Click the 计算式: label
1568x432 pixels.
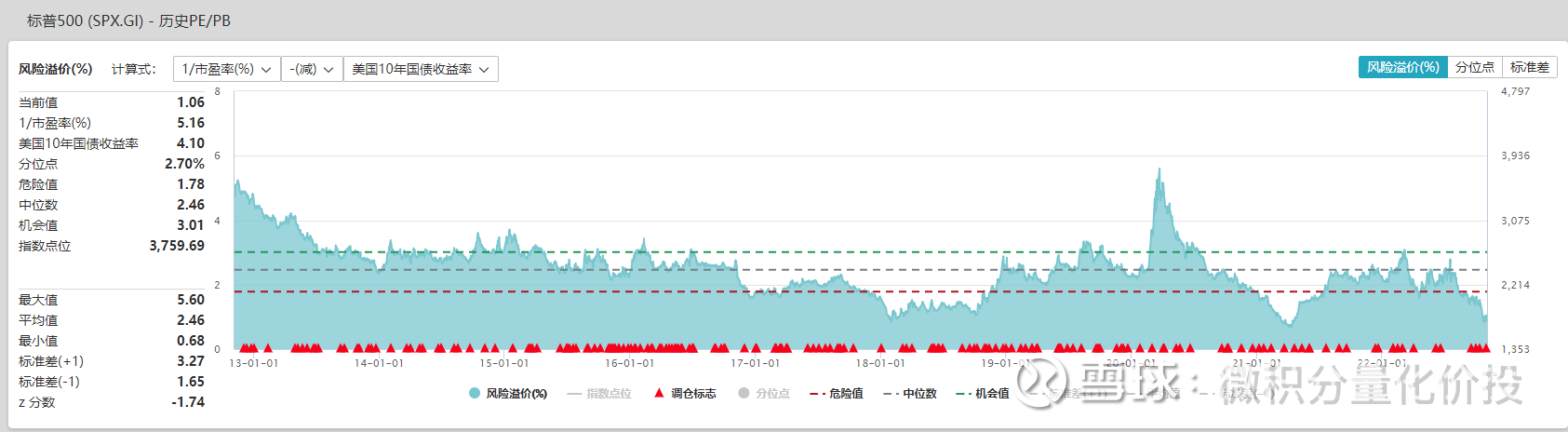pyautogui.click(x=134, y=69)
